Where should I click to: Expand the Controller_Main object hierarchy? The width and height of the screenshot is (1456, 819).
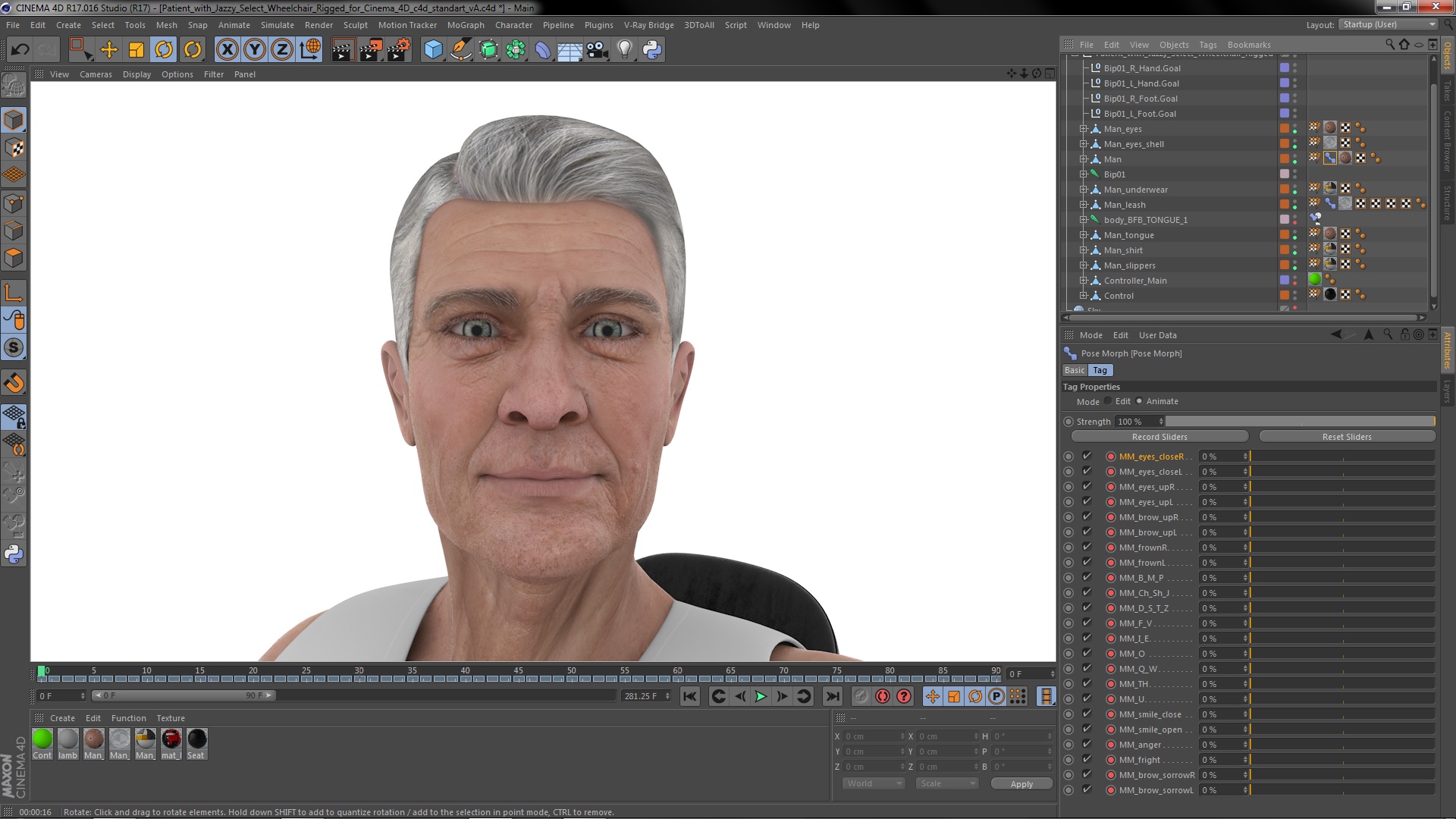(1084, 281)
